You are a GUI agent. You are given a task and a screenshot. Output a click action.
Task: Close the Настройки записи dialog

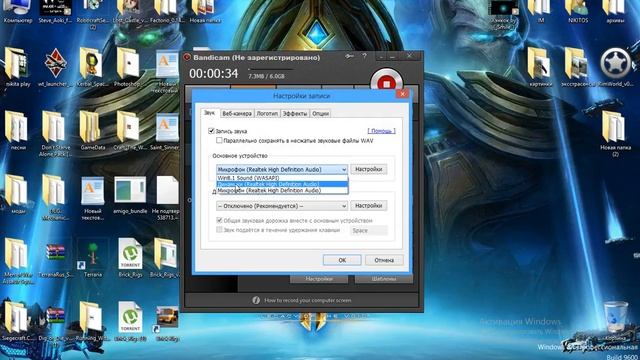[402, 94]
